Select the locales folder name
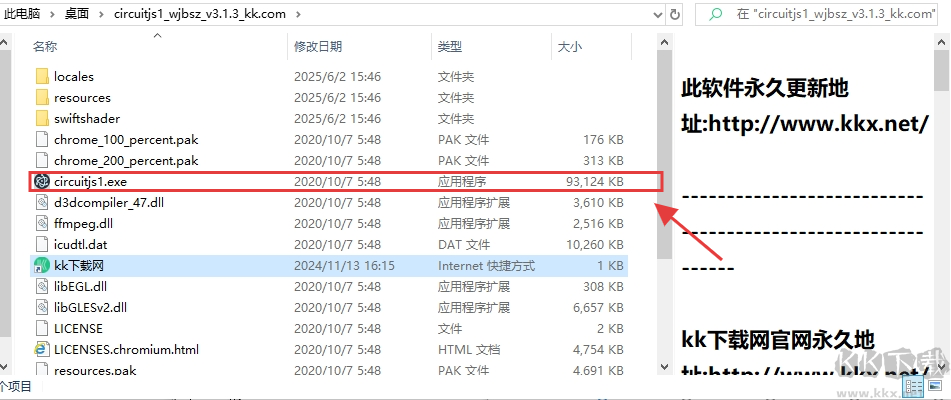This screenshot has width=951, height=400. [73, 76]
